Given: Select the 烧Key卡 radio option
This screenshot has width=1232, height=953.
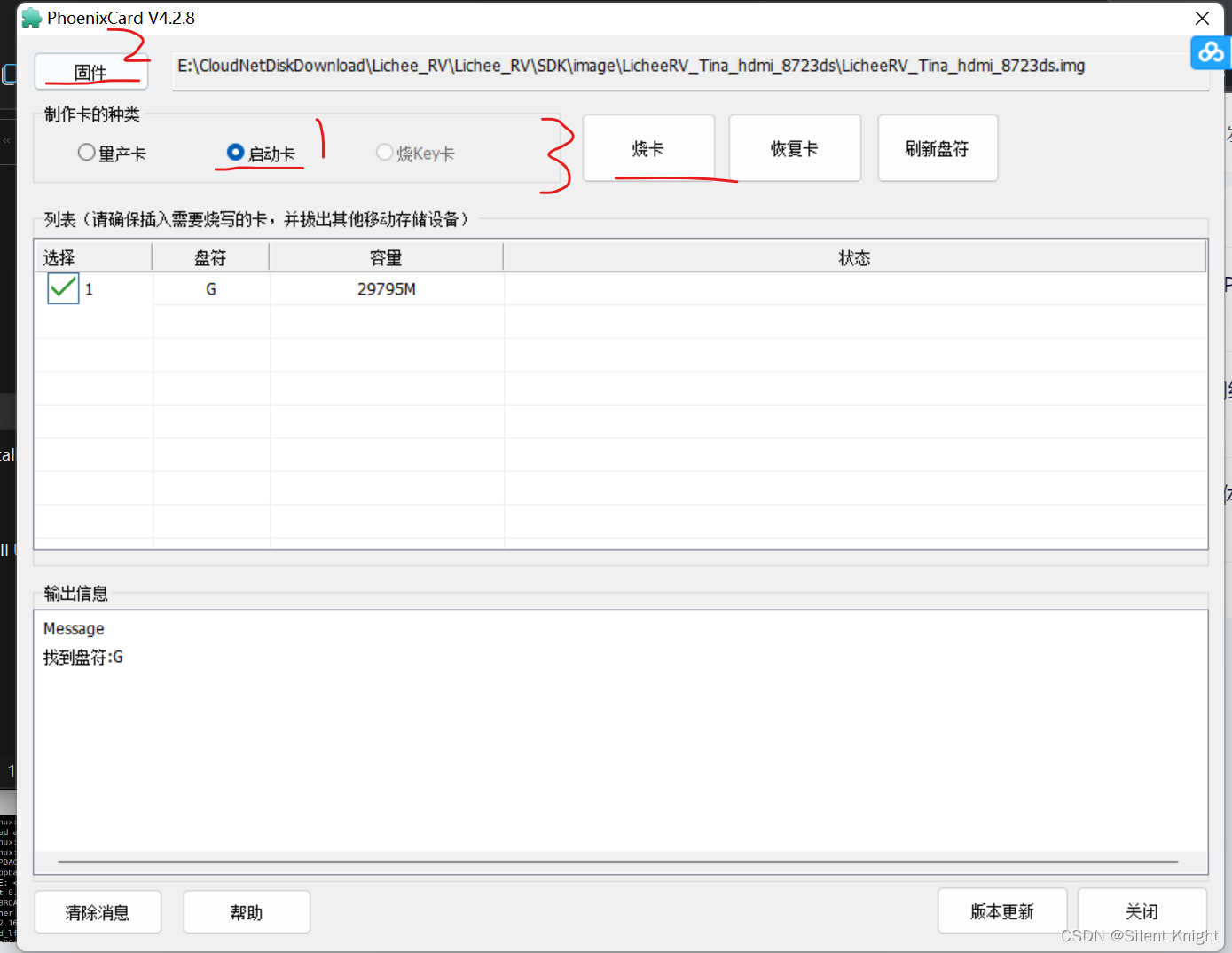Looking at the screenshot, I should pyautogui.click(x=415, y=153).
